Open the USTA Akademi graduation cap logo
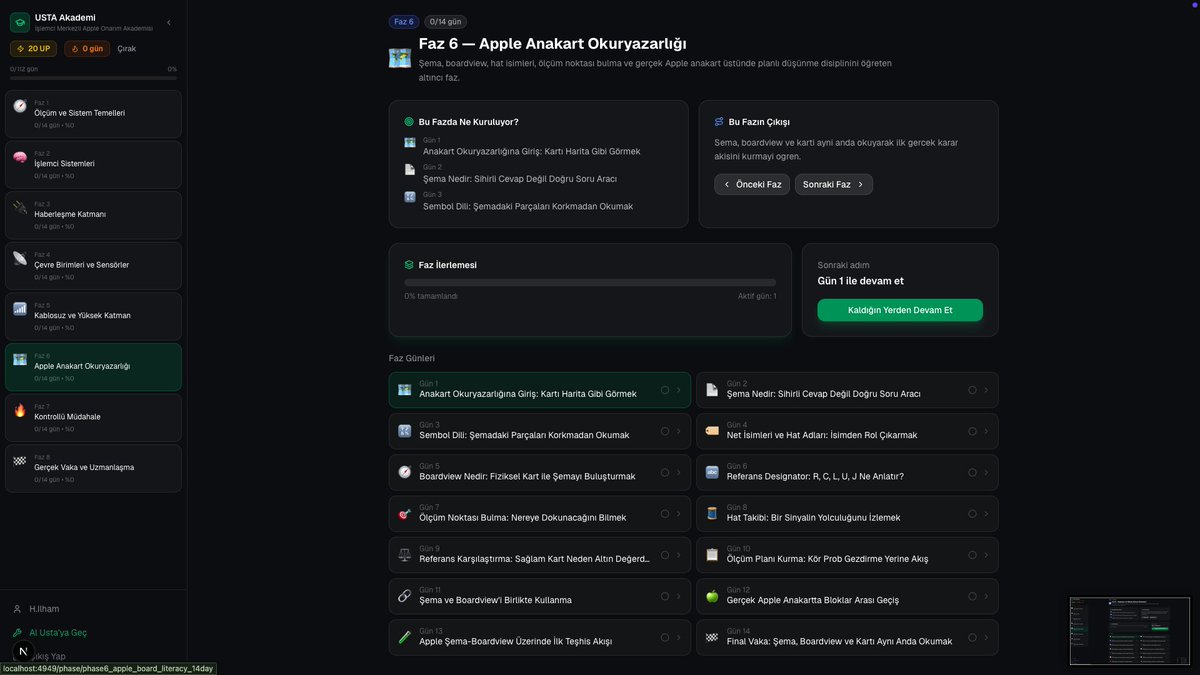1200x675 pixels. click(20, 22)
